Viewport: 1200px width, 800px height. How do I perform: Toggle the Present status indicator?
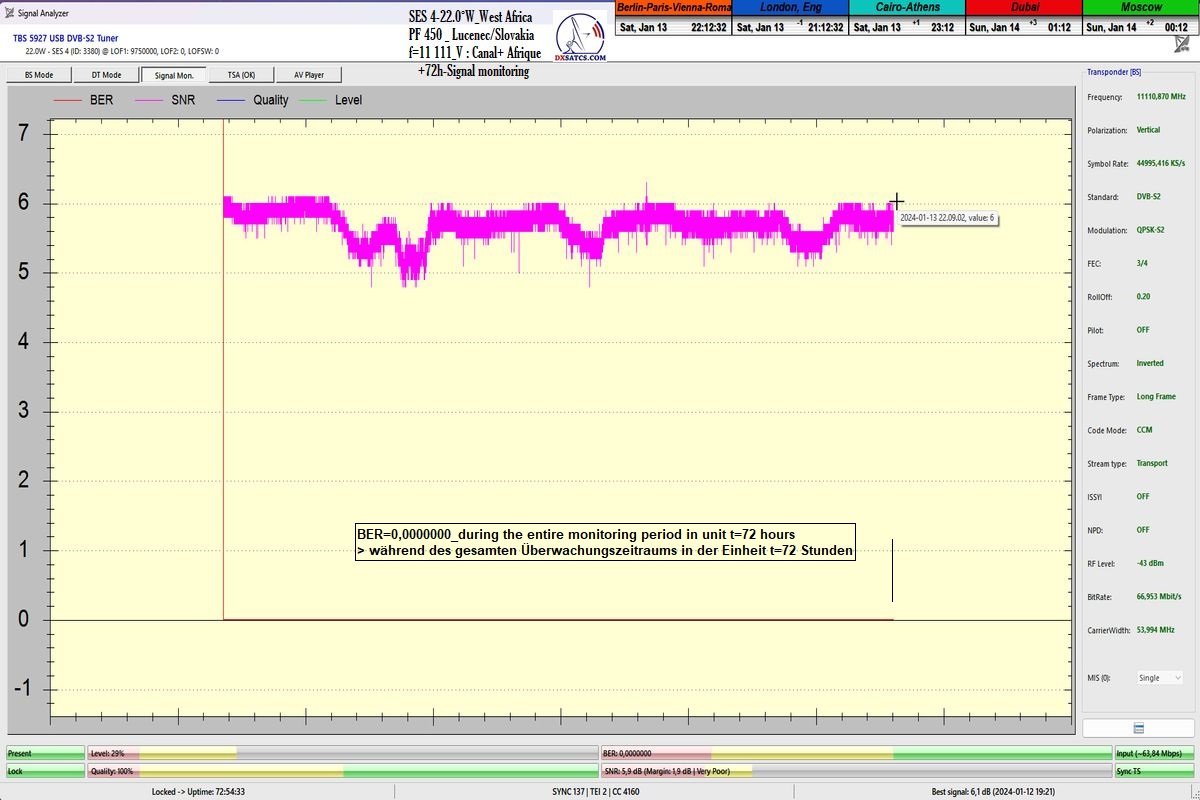point(45,753)
